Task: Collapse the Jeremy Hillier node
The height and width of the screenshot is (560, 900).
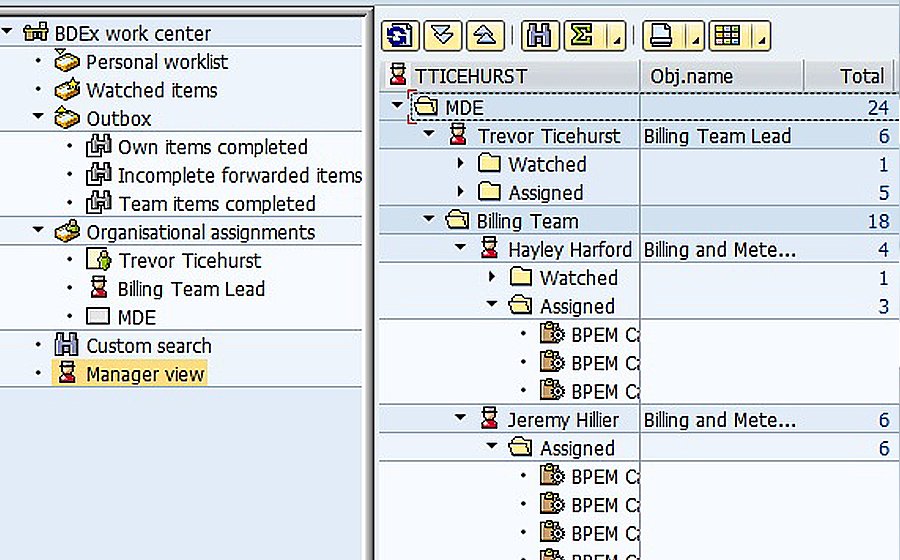Action: (460, 417)
